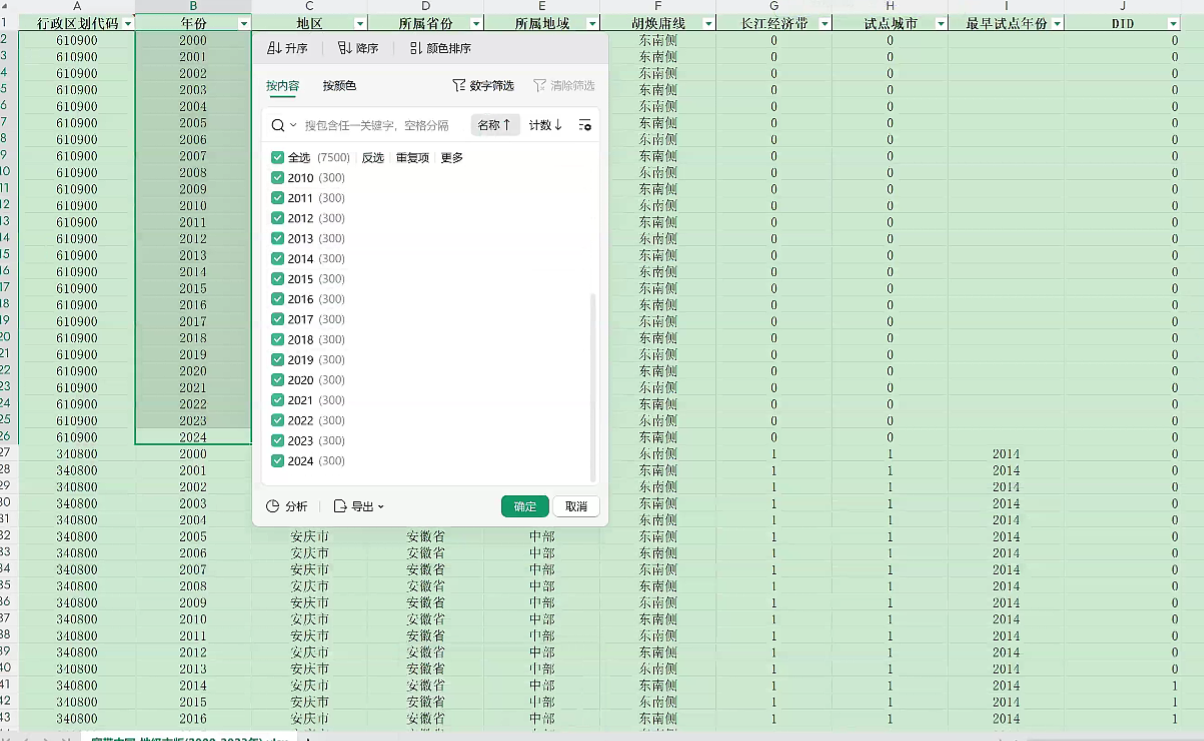This screenshot has width=1204, height=741.
Task: Expand the 试点城市 column filter arrow
Action: tap(941, 23)
